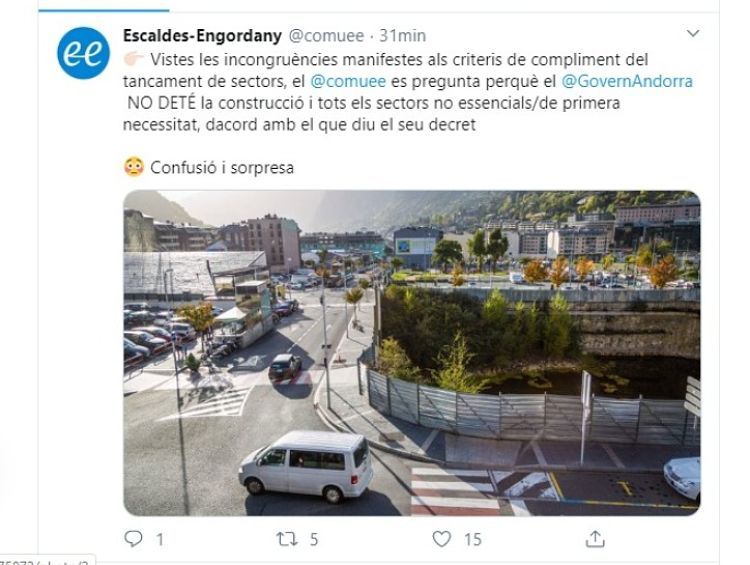Open the Escaldes-Engordany profile avatar

pyautogui.click(x=83, y=53)
